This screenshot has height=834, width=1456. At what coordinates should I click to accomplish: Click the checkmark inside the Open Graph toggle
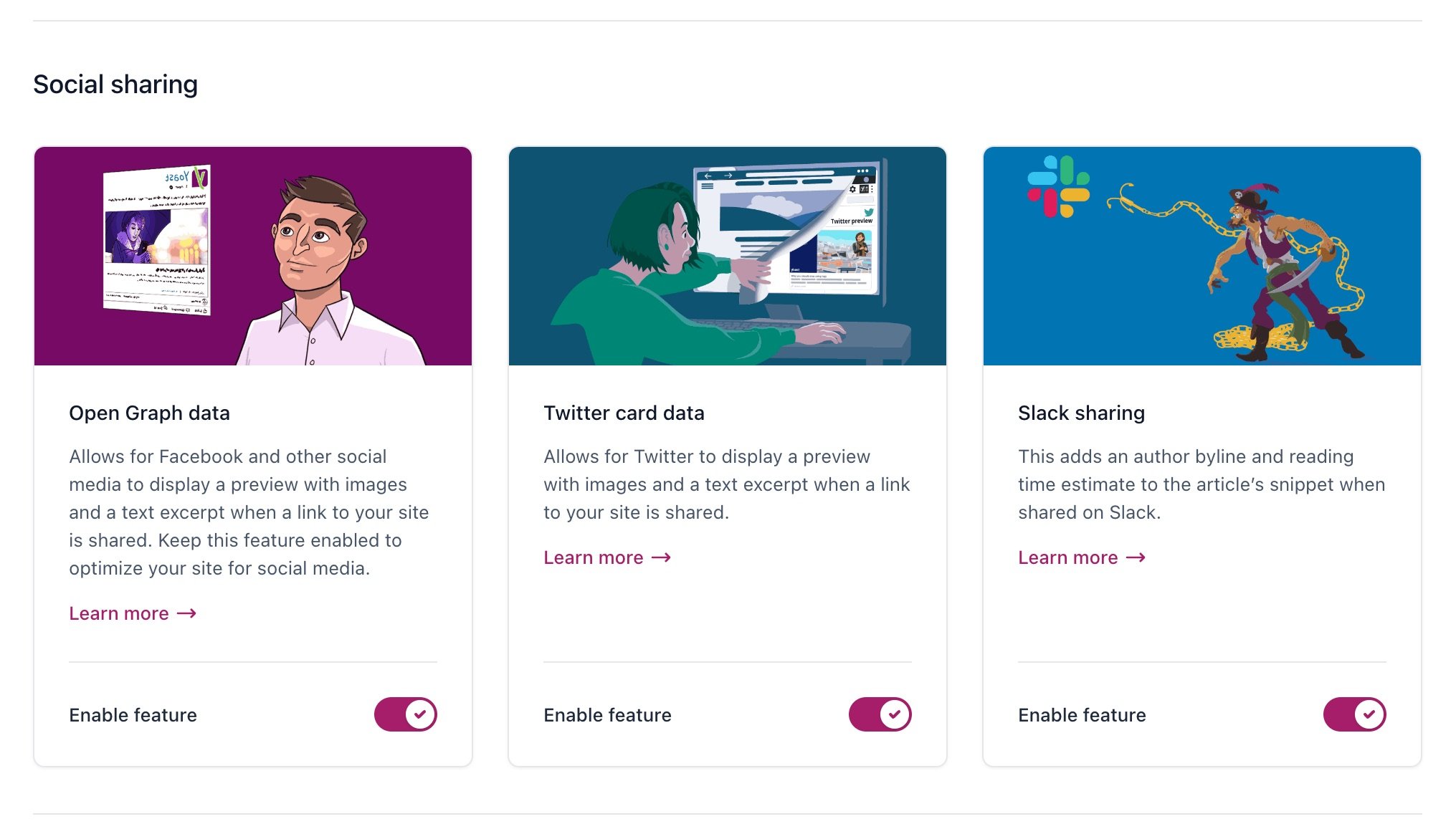click(421, 714)
